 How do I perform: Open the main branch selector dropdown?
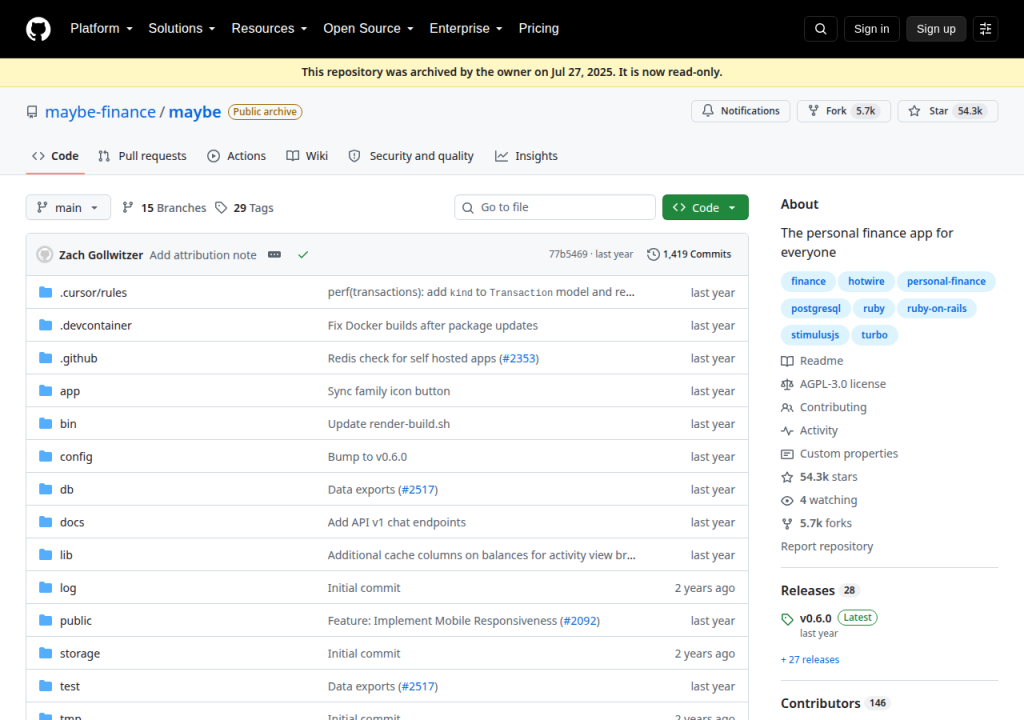point(68,208)
